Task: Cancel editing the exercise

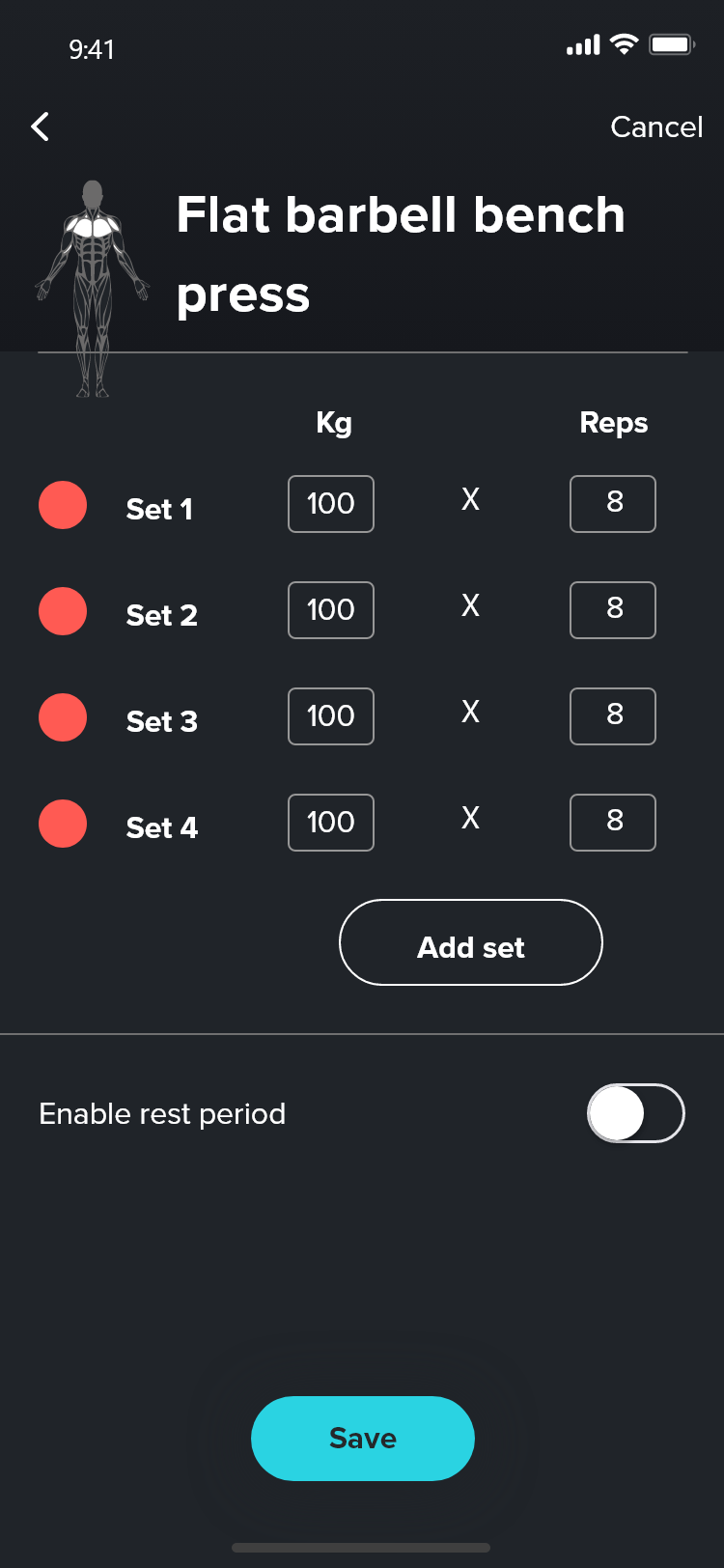Action: [x=656, y=126]
